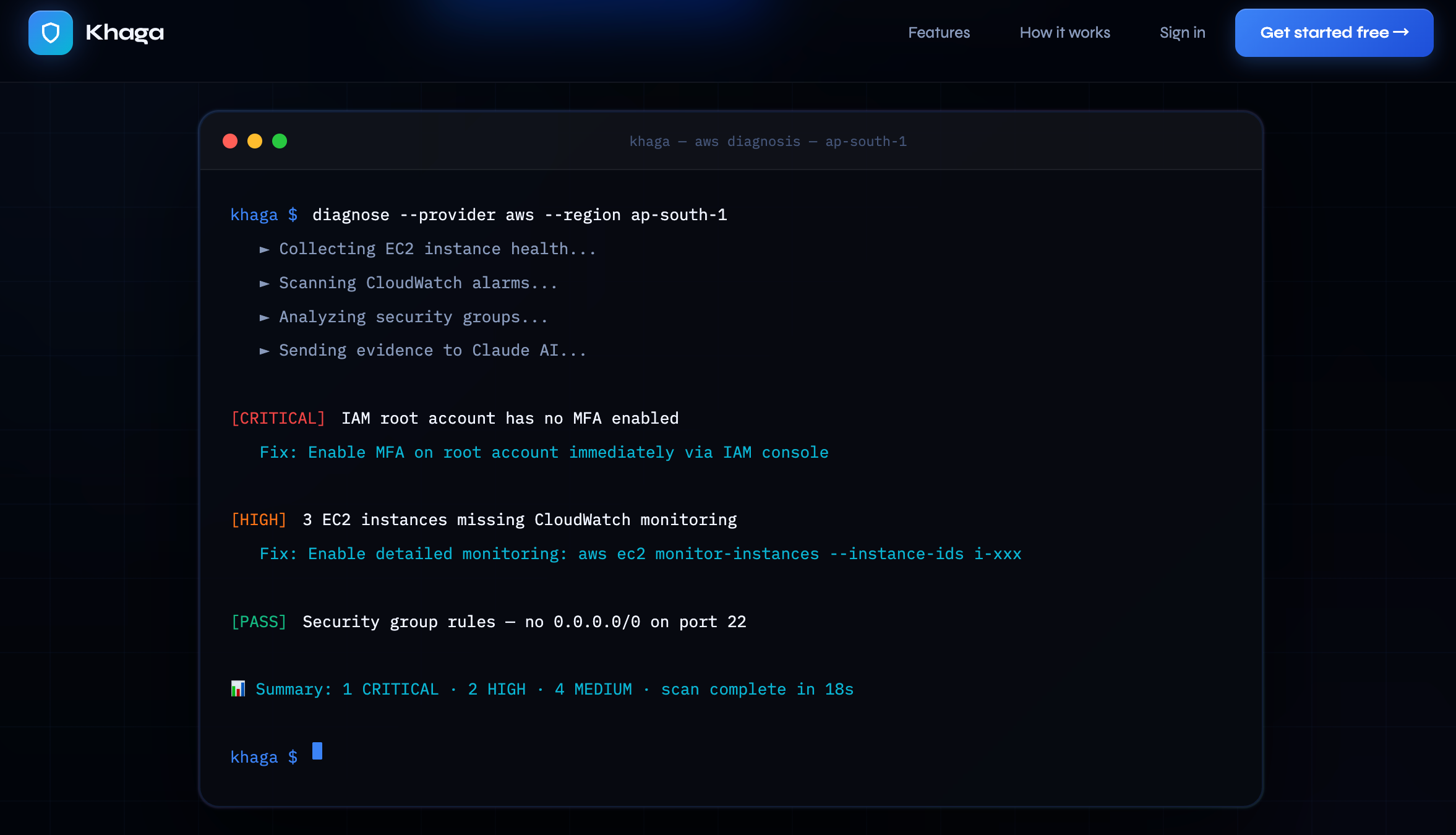The height and width of the screenshot is (835, 1456).
Task: Click the green maximize dot on terminal
Action: click(x=280, y=141)
